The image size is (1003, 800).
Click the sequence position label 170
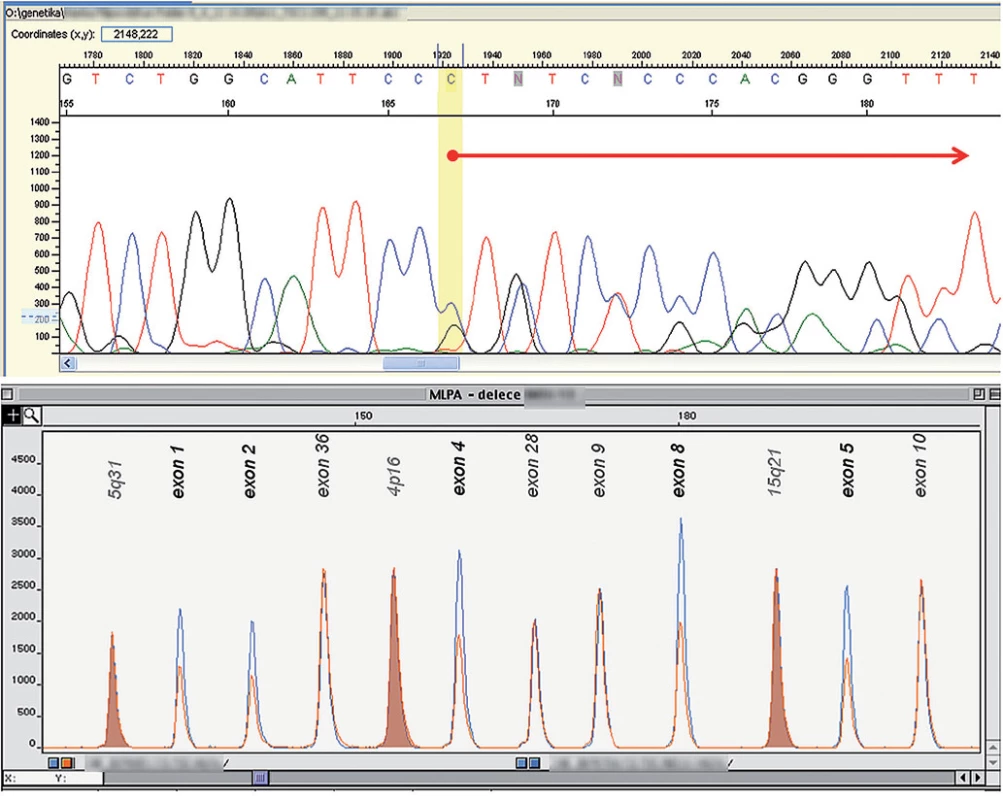click(553, 104)
